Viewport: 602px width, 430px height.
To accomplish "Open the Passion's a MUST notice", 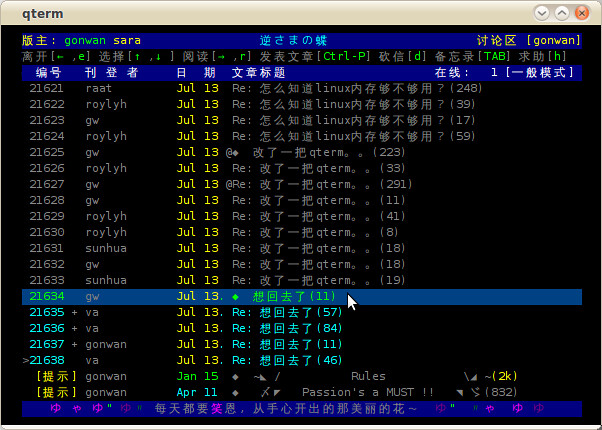I will tap(302, 392).
